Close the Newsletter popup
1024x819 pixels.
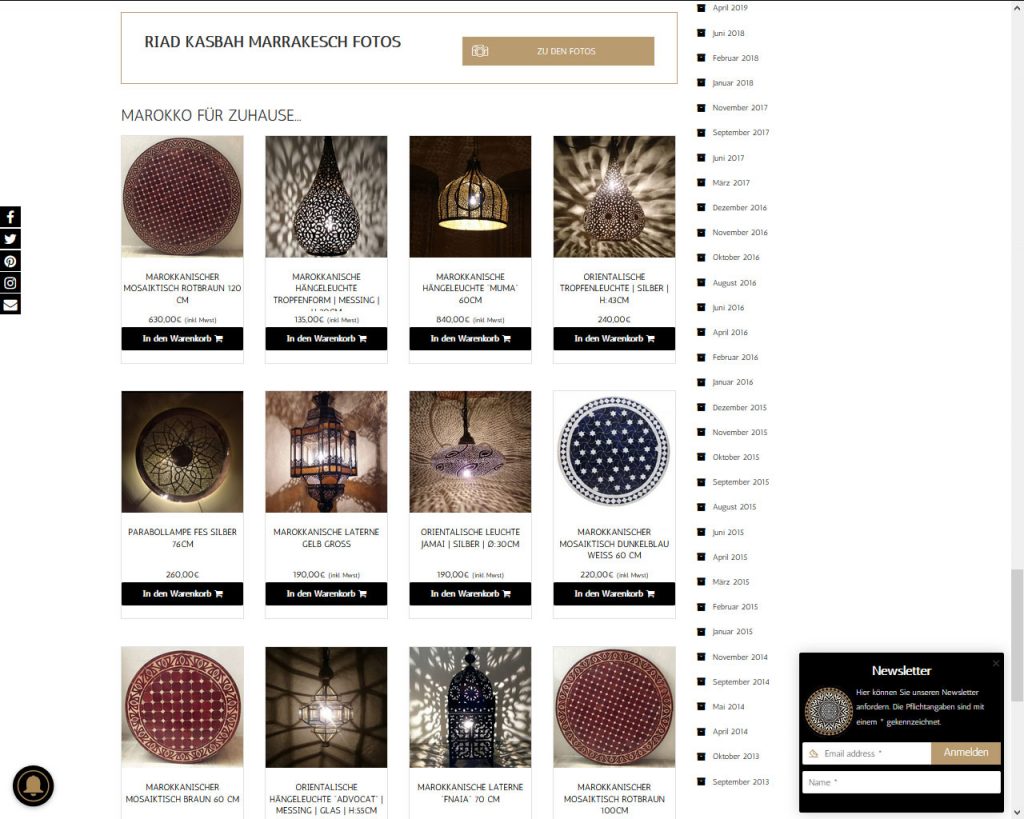(995, 663)
